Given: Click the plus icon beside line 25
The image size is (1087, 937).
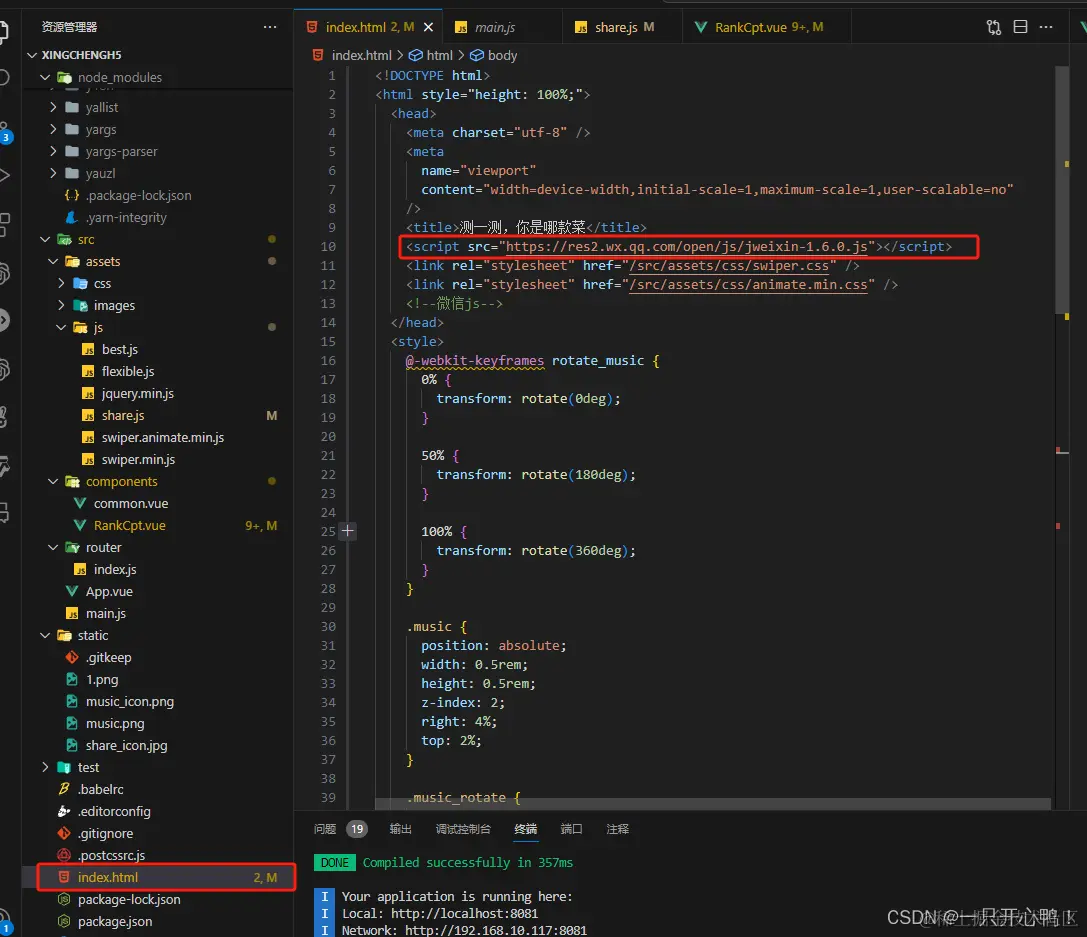Looking at the screenshot, I should tap(348, 532).
